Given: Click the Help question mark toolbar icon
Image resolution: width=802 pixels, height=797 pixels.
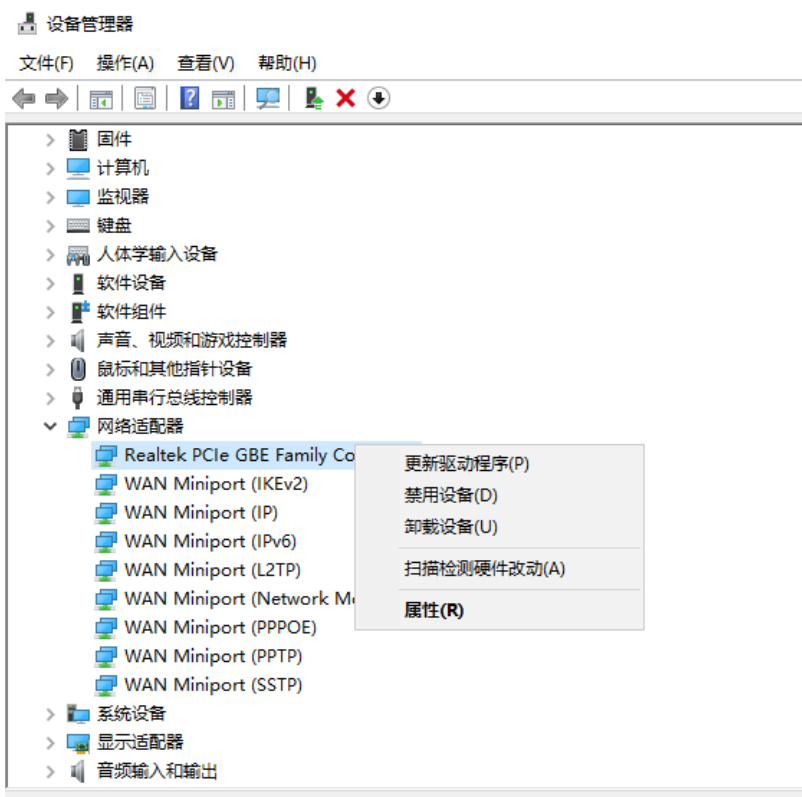Looking at the screenshot, I should (190, 98).
